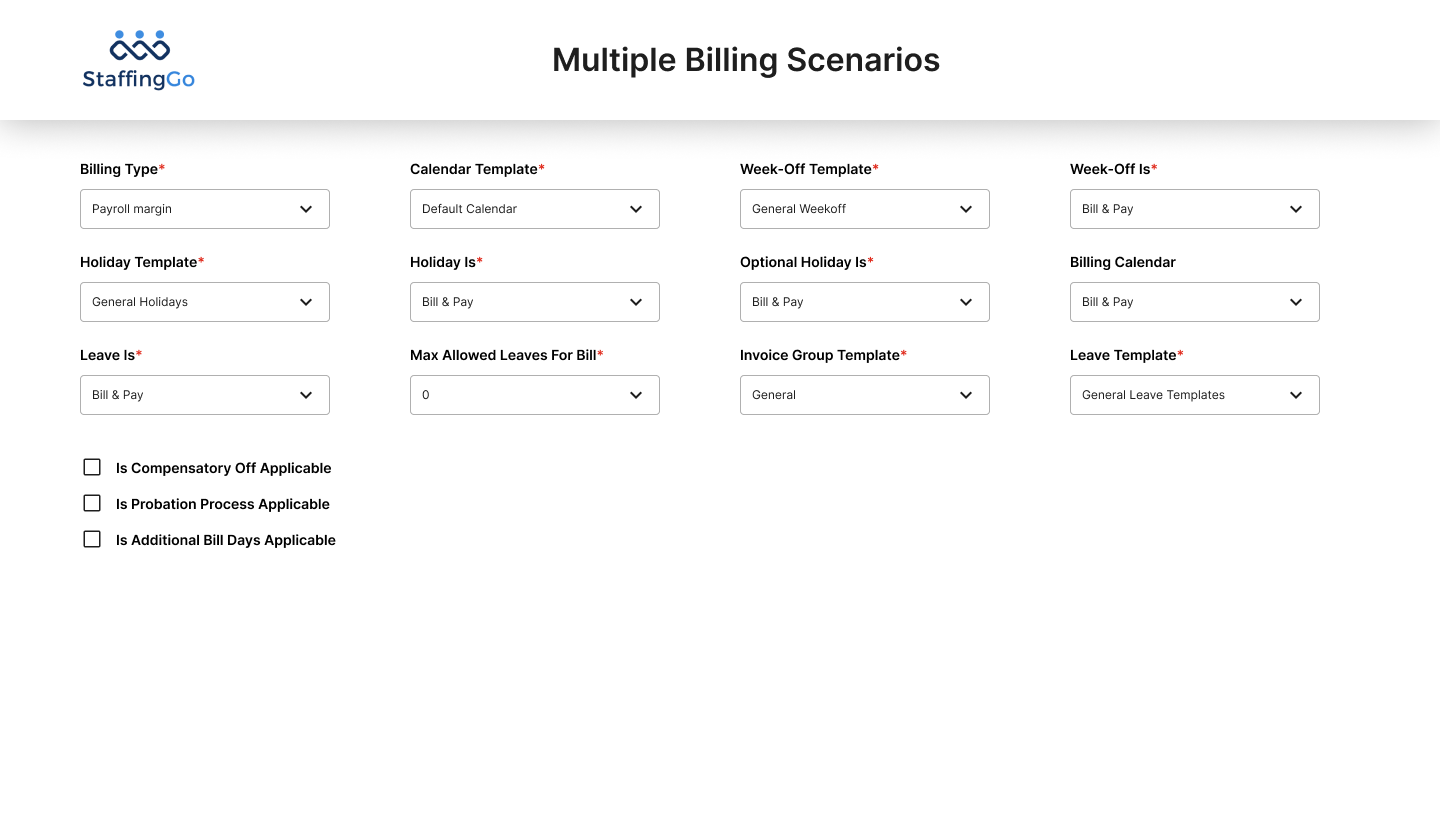Image resolution: width=1440 pixels, height=835 pixels.
Task: Click the Multiple Billing Scenarios heading
Action: click(x=746, y=60)
